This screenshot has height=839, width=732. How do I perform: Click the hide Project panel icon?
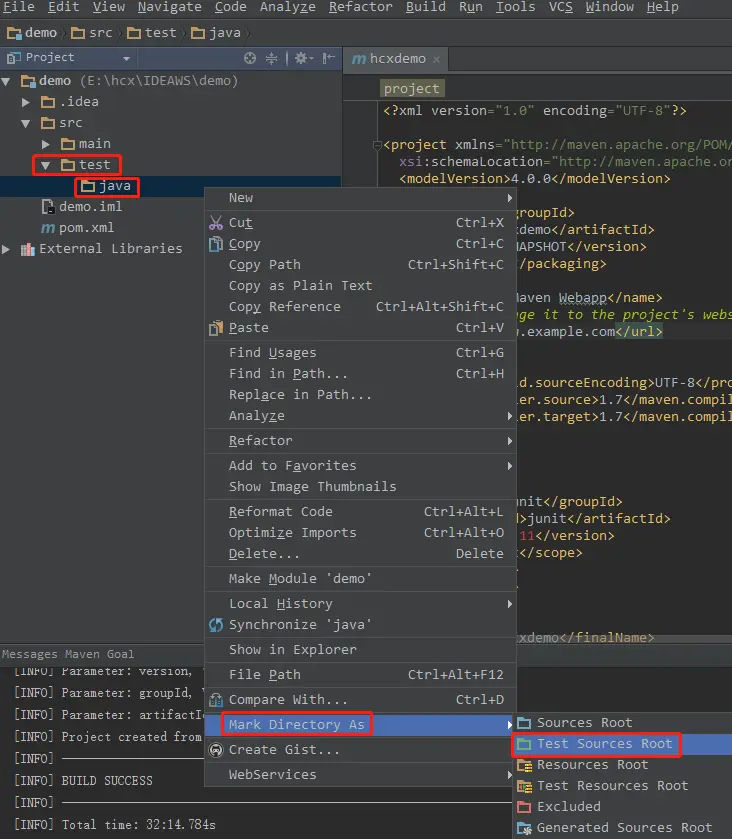[329, 58]
